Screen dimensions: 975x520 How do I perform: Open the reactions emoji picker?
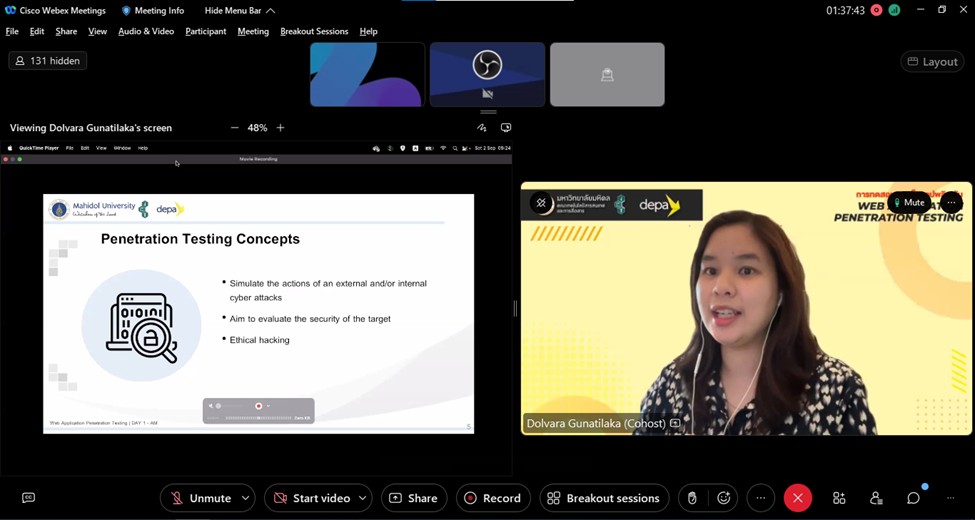pos(724,498)
